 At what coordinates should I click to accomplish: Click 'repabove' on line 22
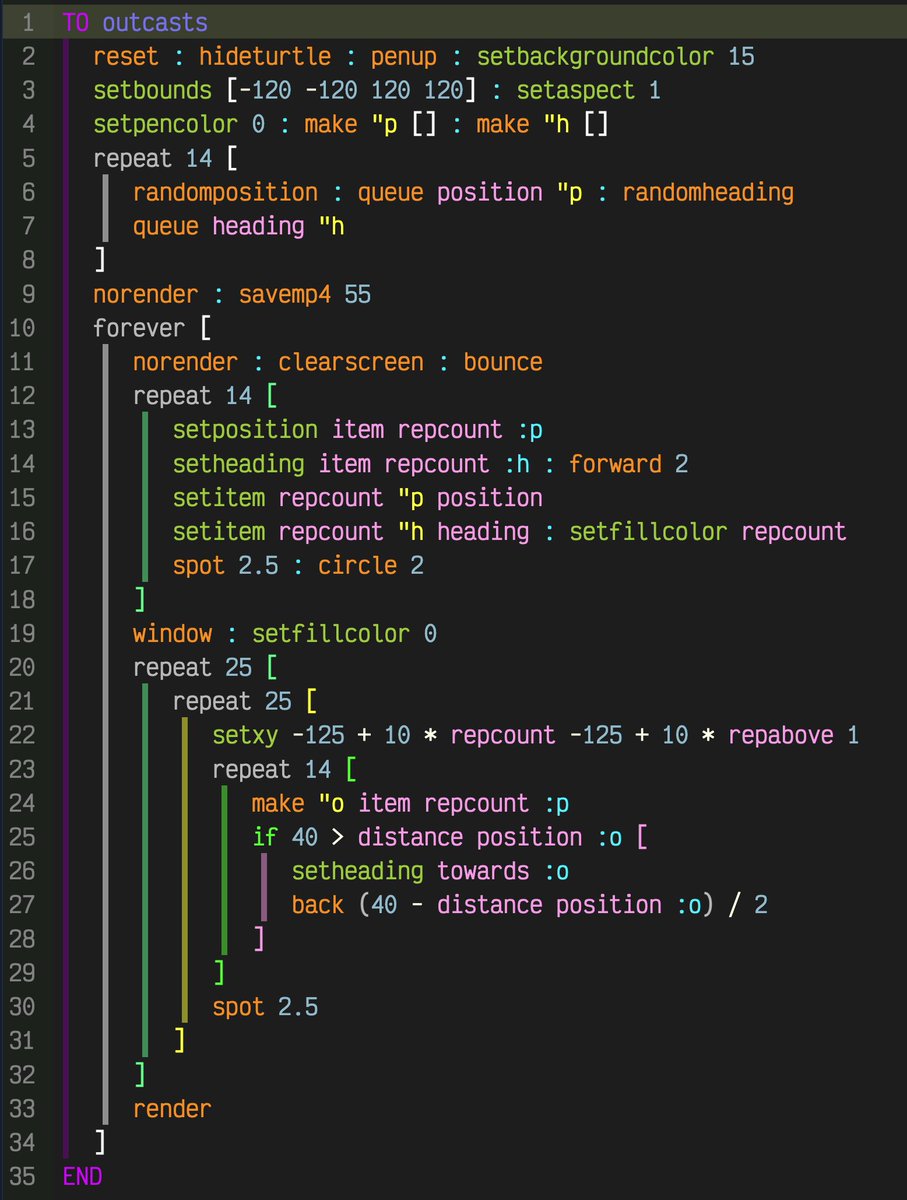(x=781, y=736)
